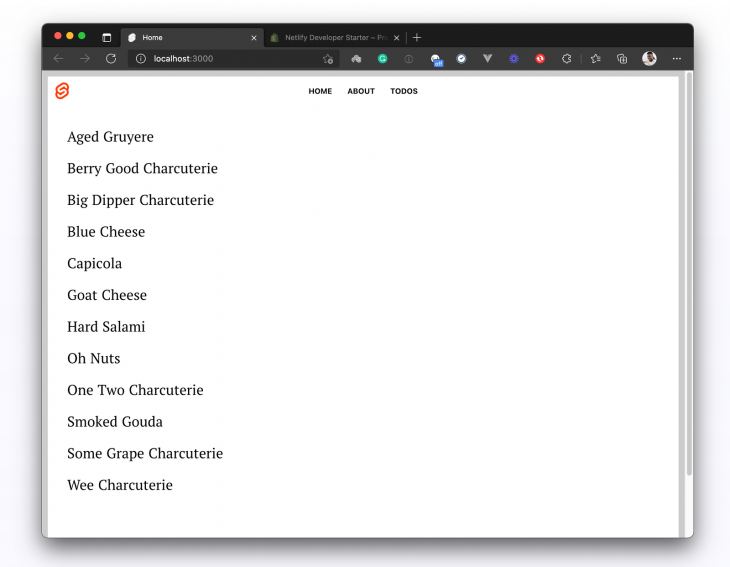Click the Smoked Gouda list entry
730x567 pixels.
(x=115, y=422)
